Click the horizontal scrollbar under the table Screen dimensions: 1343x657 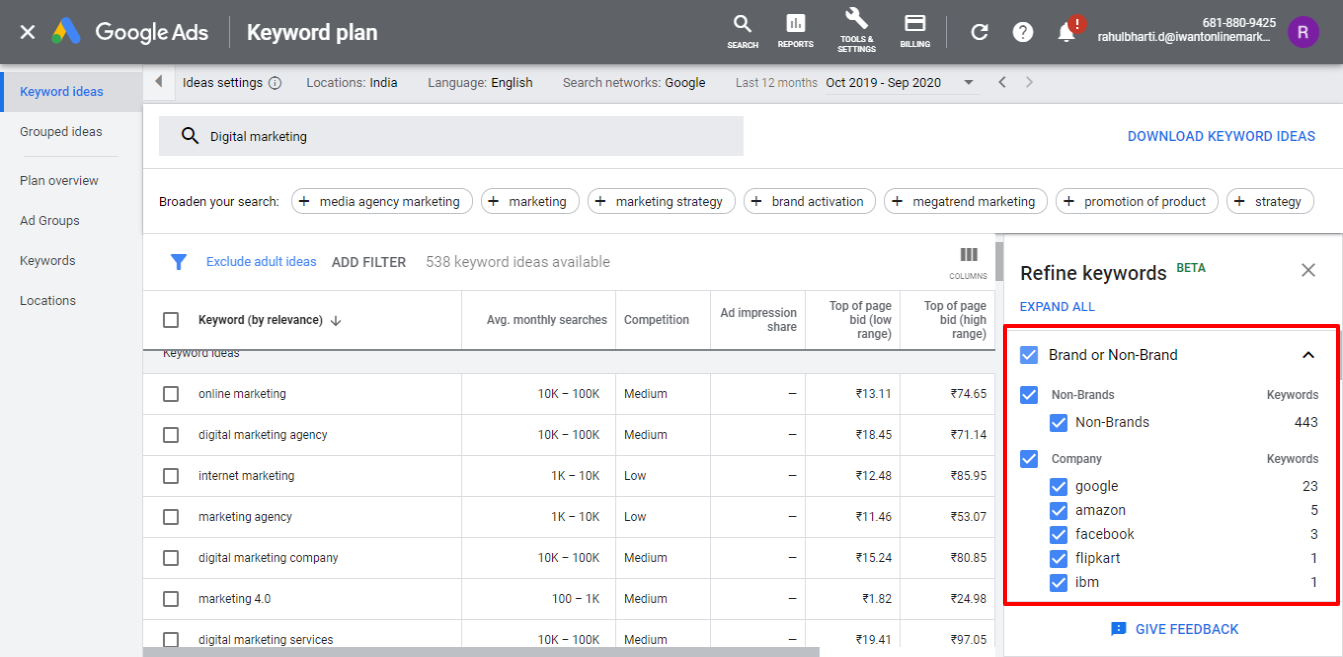point(481,652)
